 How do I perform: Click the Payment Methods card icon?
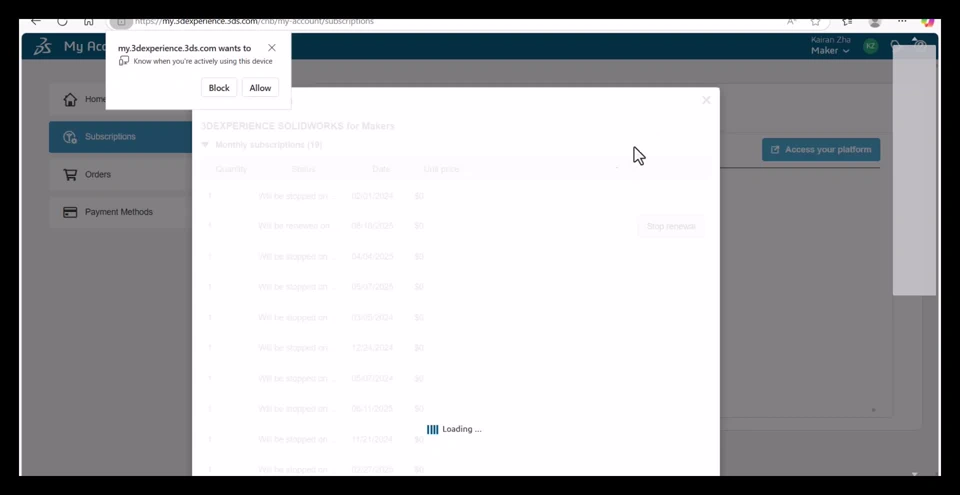click(x=70, y=212)
